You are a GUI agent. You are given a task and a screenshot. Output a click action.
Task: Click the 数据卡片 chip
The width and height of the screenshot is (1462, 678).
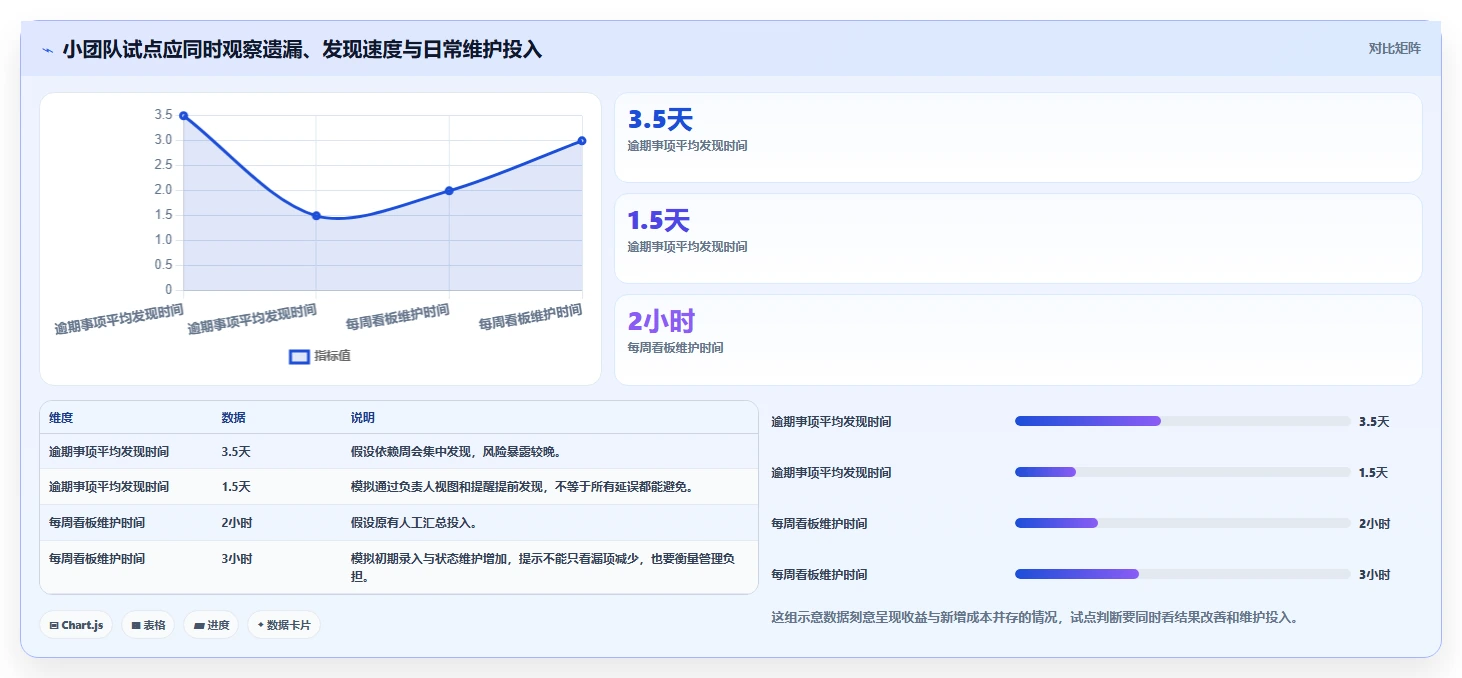coord(284,625)
